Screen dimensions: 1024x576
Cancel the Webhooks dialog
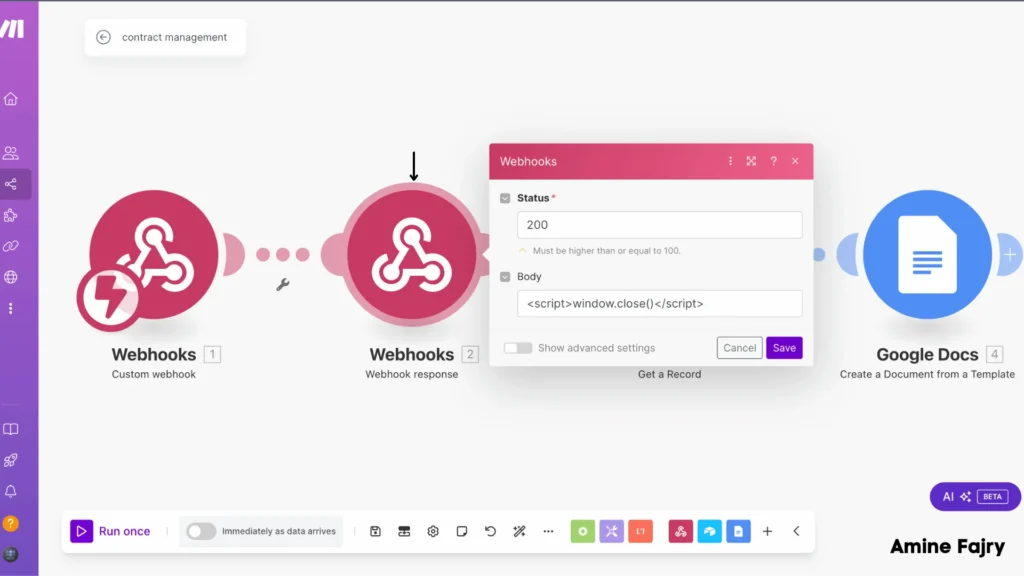click(739, 348)
